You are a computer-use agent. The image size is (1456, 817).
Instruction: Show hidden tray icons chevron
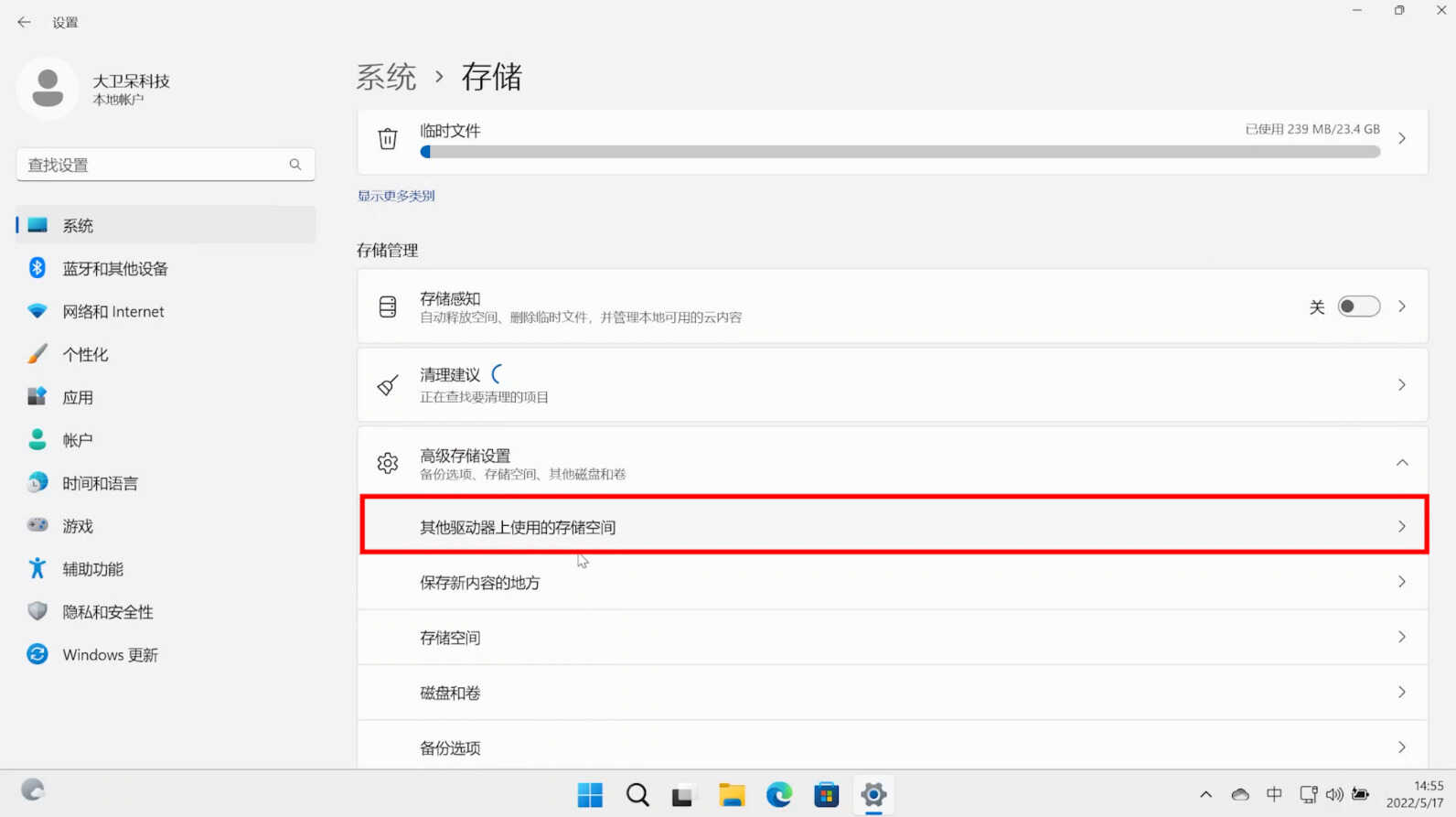click(x=1205, y=794)
